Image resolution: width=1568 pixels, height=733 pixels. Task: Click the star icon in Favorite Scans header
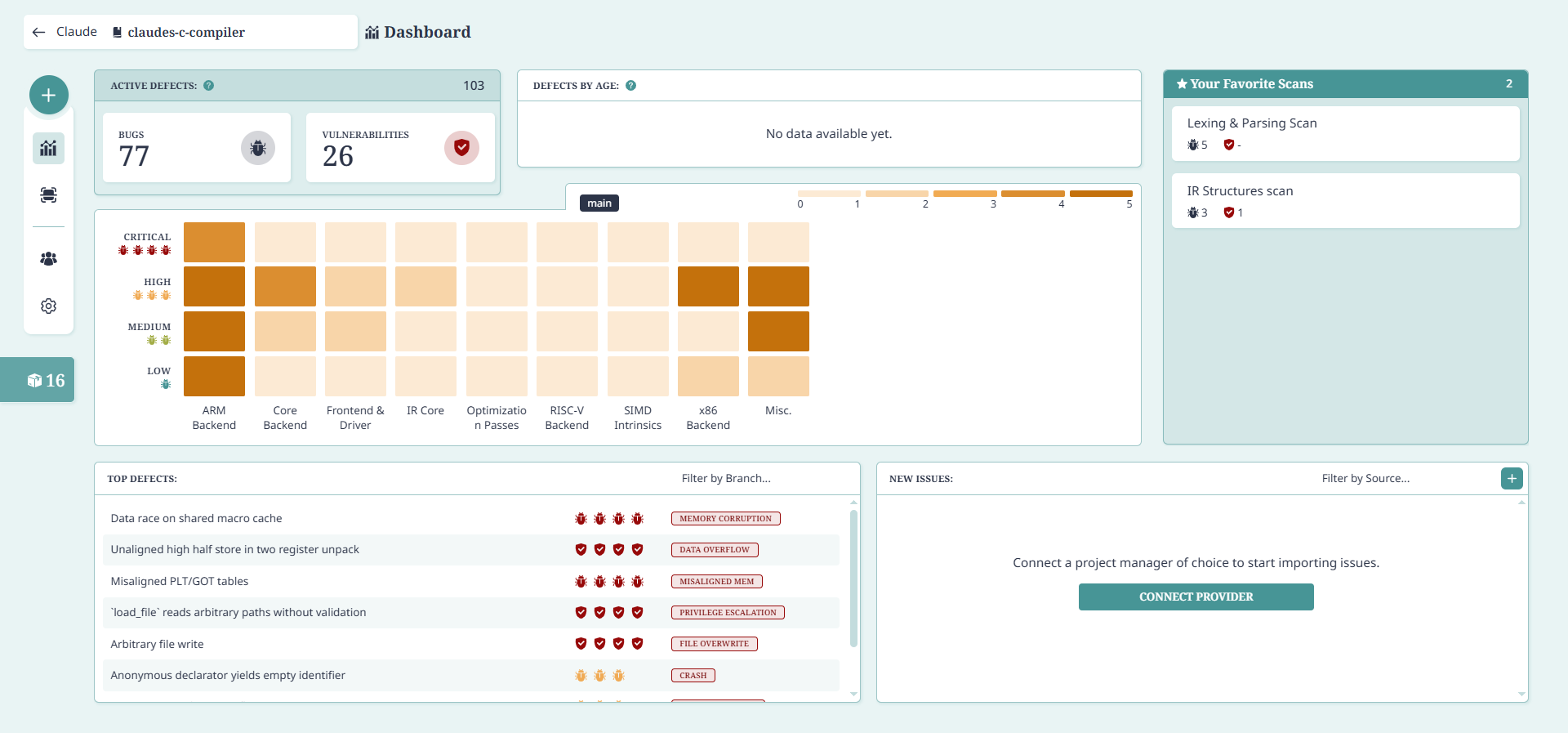coord(1182,83)
